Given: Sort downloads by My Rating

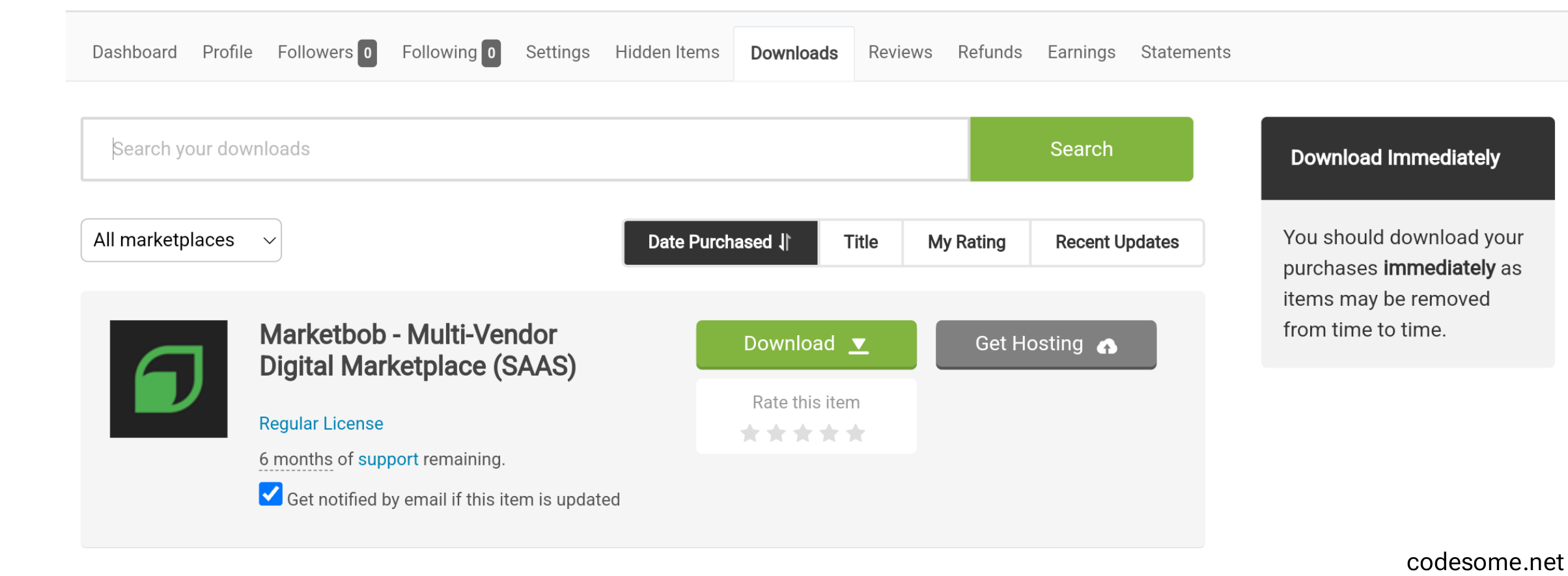Looking at the screenshot, I should (x=966, y=242).
